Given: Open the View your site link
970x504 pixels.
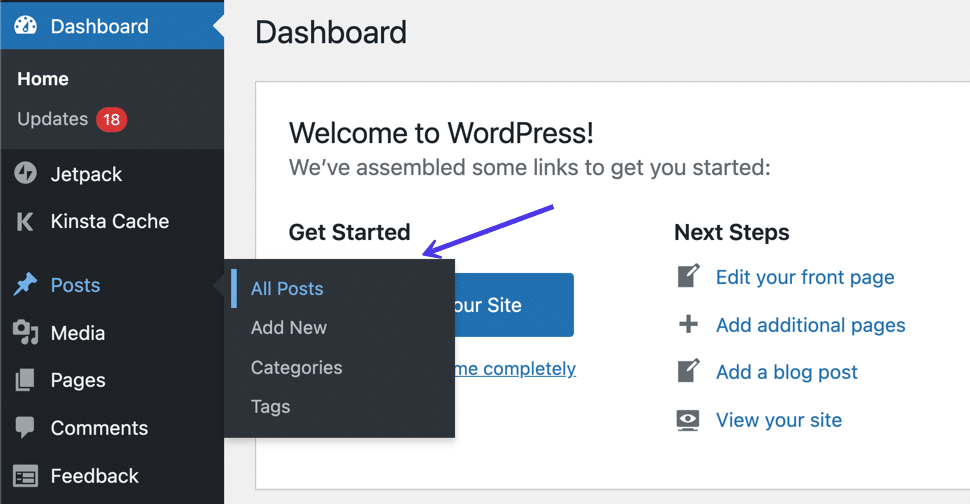Looking at the screenshot, I should pos(779,420).
